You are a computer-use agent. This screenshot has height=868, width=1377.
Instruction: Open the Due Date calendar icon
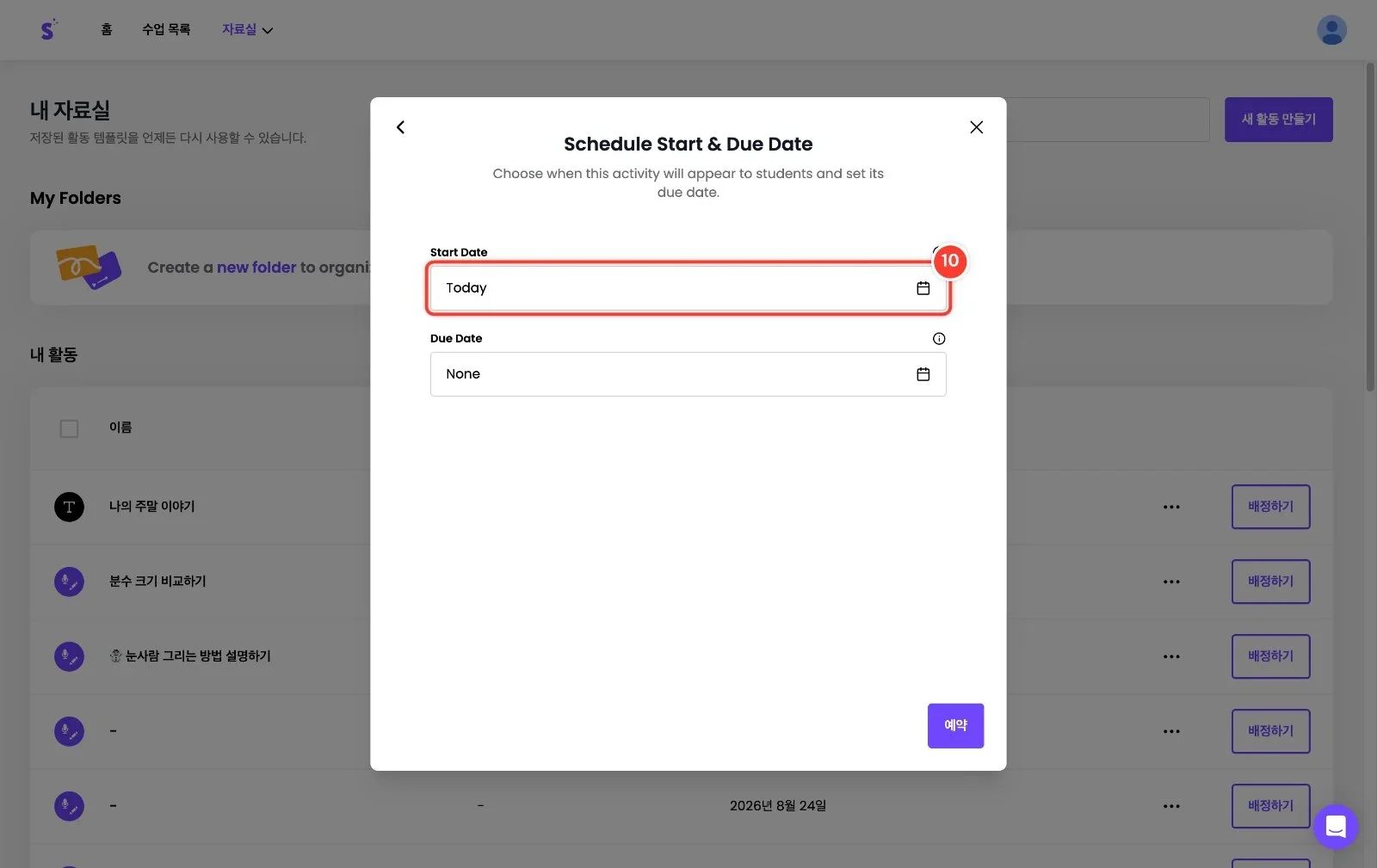923,374
